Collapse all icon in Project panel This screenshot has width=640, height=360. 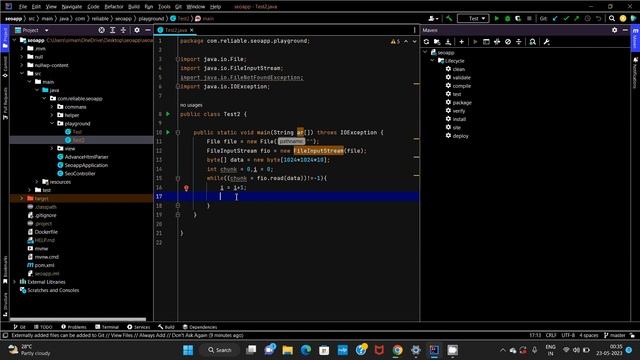(123, 30)
